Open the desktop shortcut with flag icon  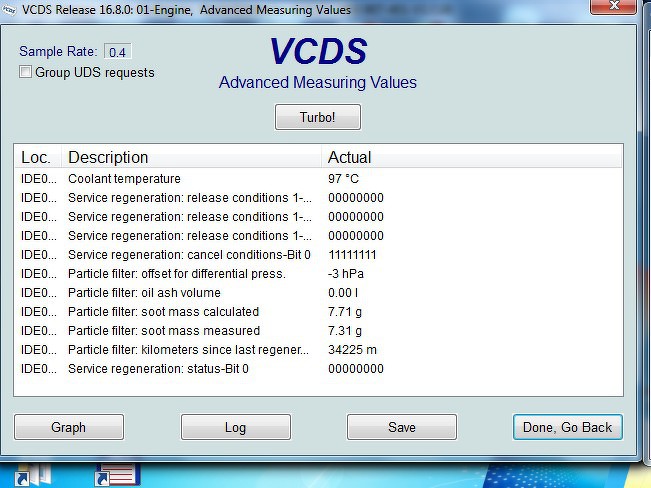(117, 475)
